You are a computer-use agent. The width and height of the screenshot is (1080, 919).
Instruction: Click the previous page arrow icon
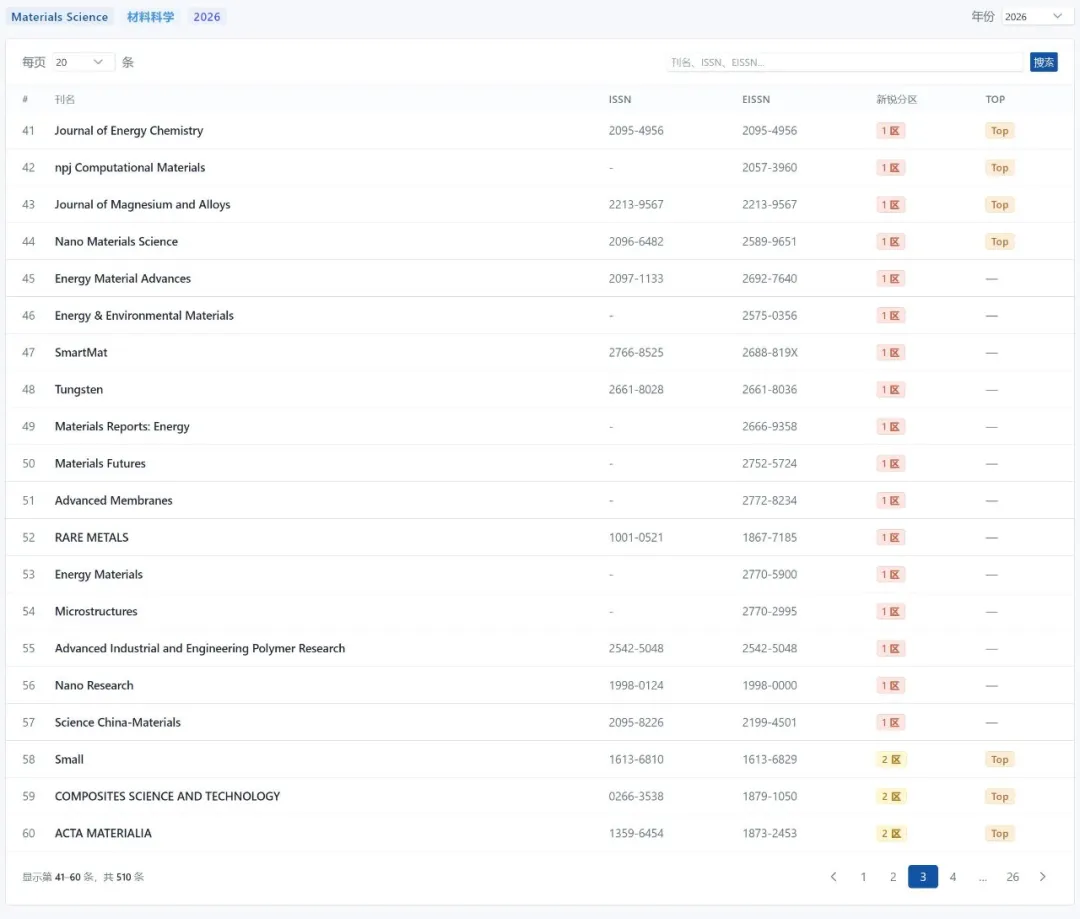(833, 877)
